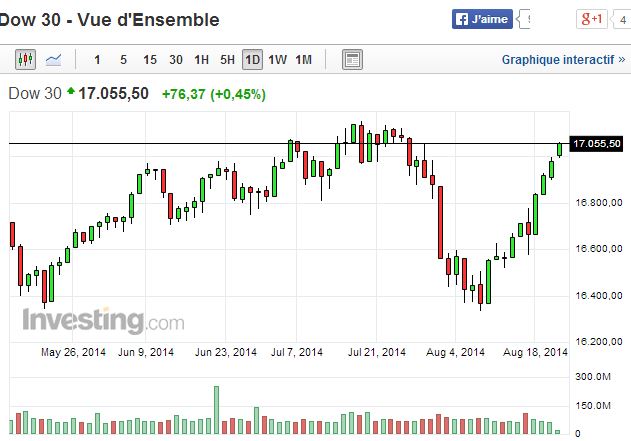This screenshot has width=631, height=441.
Task: Select the 5 minute timeframe
Action: click(123, 60)
